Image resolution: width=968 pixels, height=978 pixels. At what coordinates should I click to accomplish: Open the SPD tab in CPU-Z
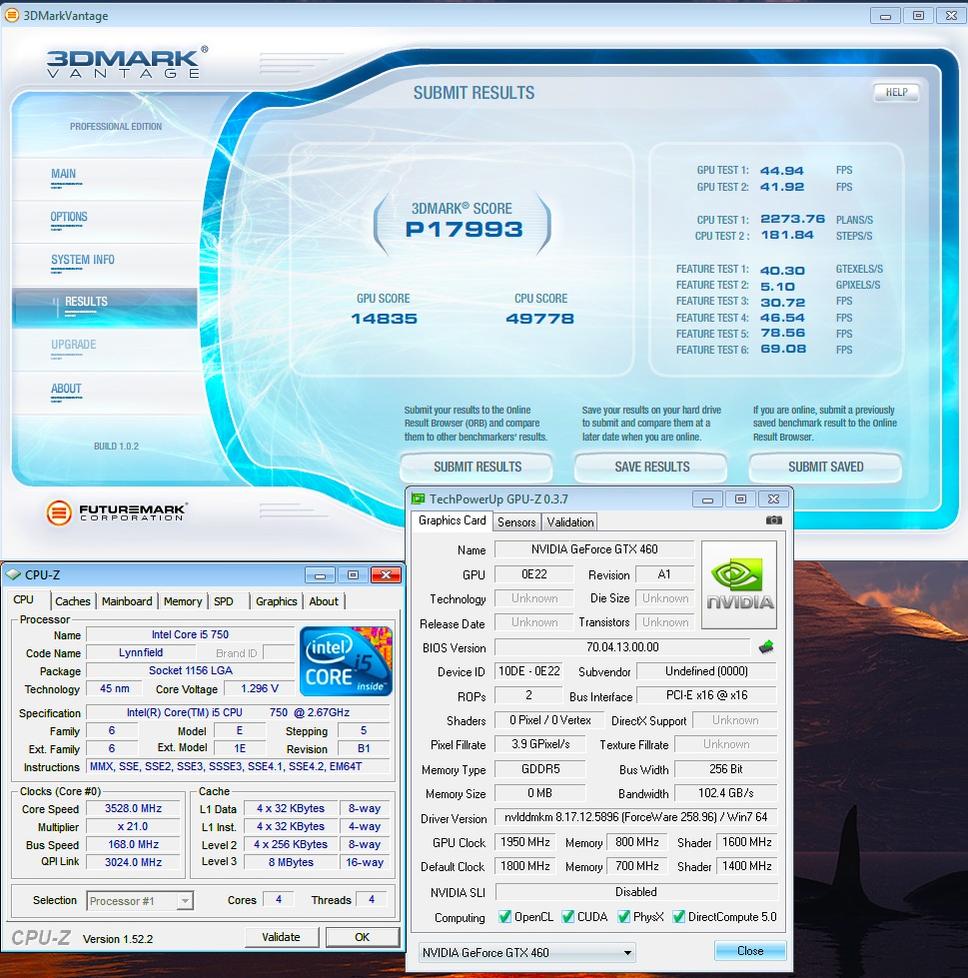223,601
